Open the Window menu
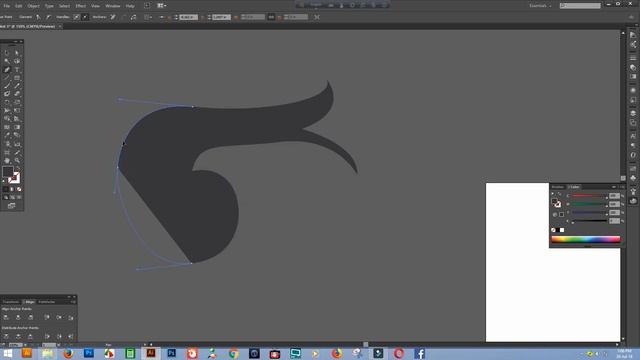 113,6
